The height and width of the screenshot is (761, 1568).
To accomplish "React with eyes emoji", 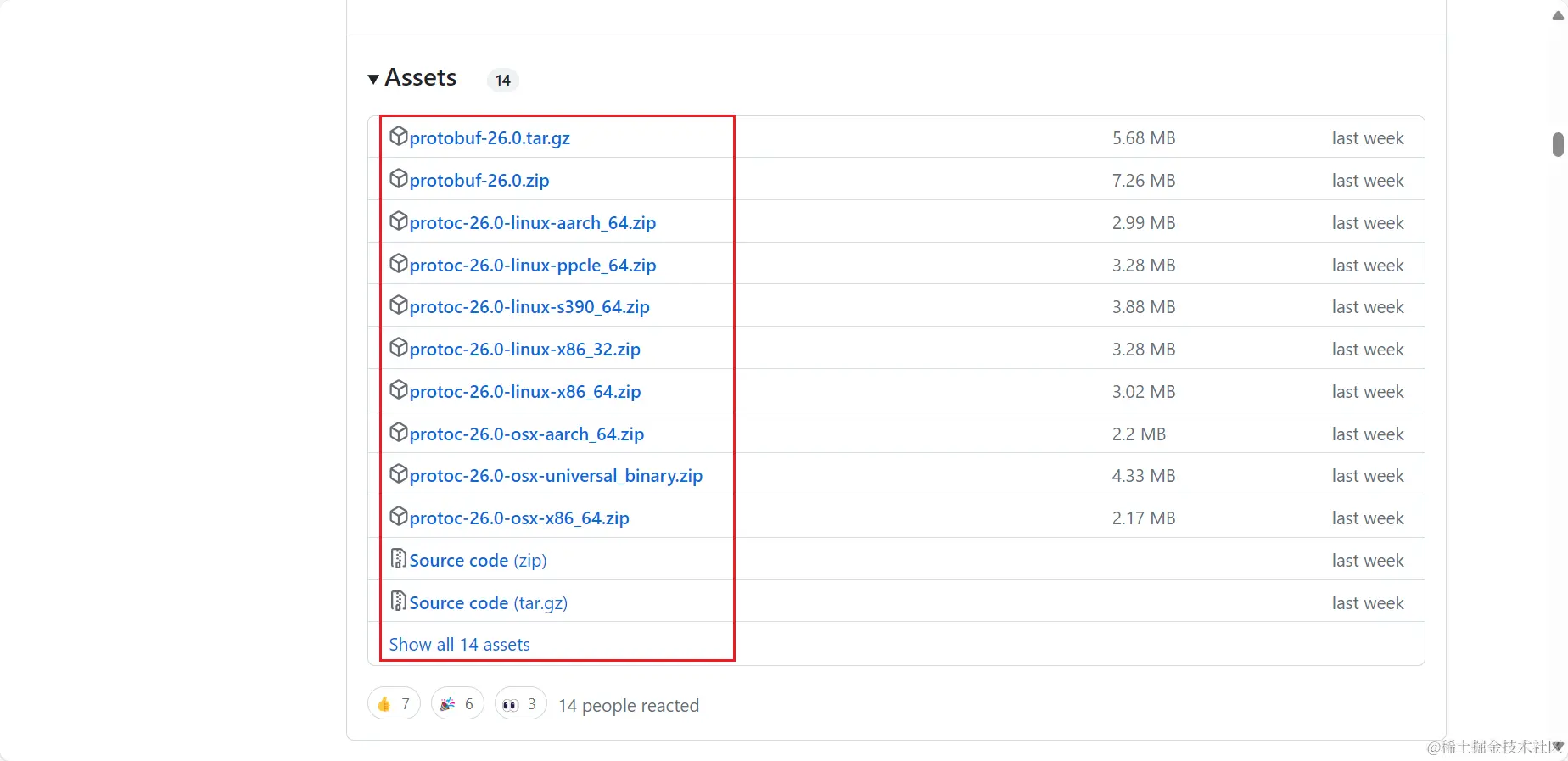I will click(520, 703).
